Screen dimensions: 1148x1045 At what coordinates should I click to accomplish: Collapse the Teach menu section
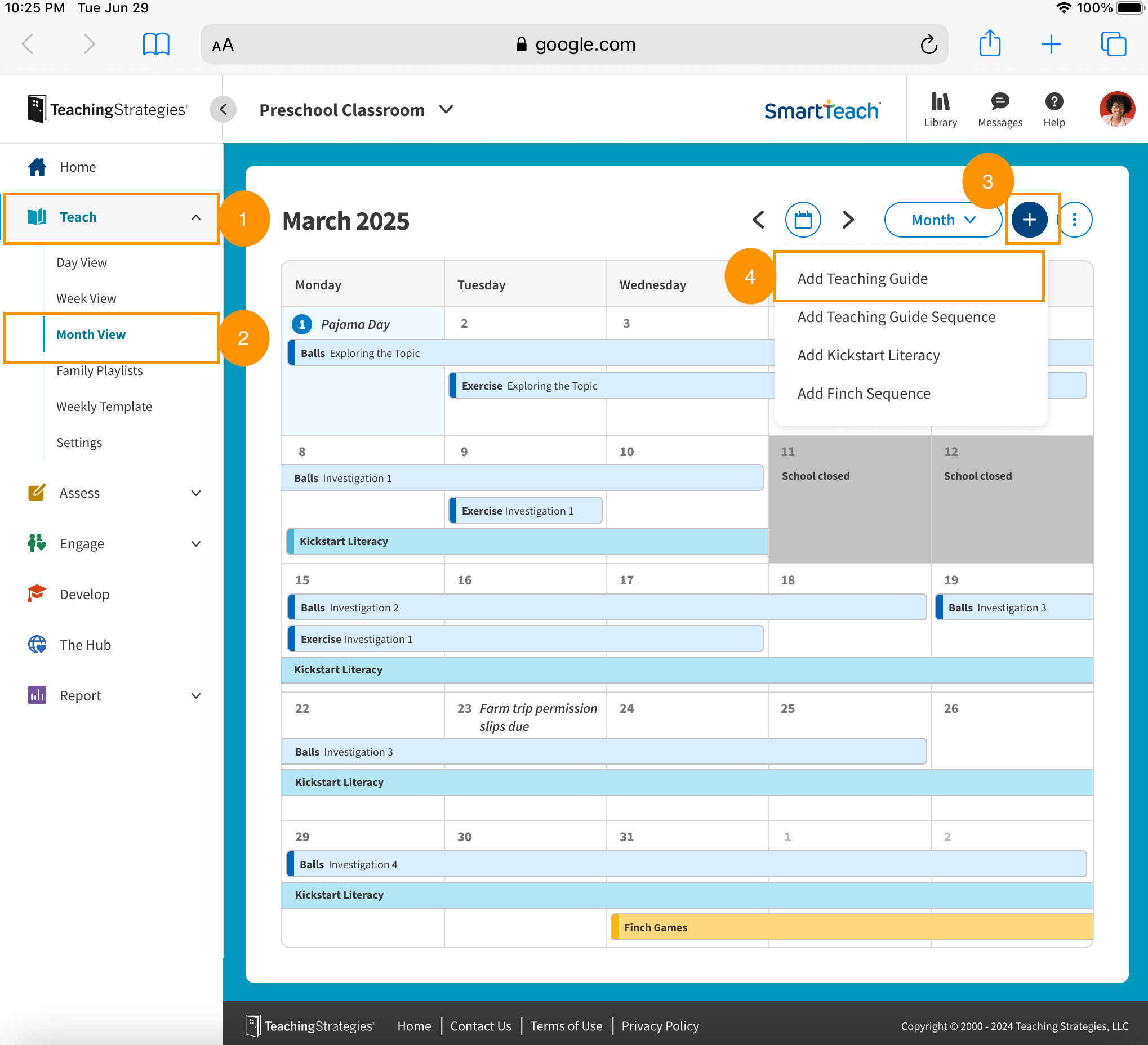tap(195, 217)
